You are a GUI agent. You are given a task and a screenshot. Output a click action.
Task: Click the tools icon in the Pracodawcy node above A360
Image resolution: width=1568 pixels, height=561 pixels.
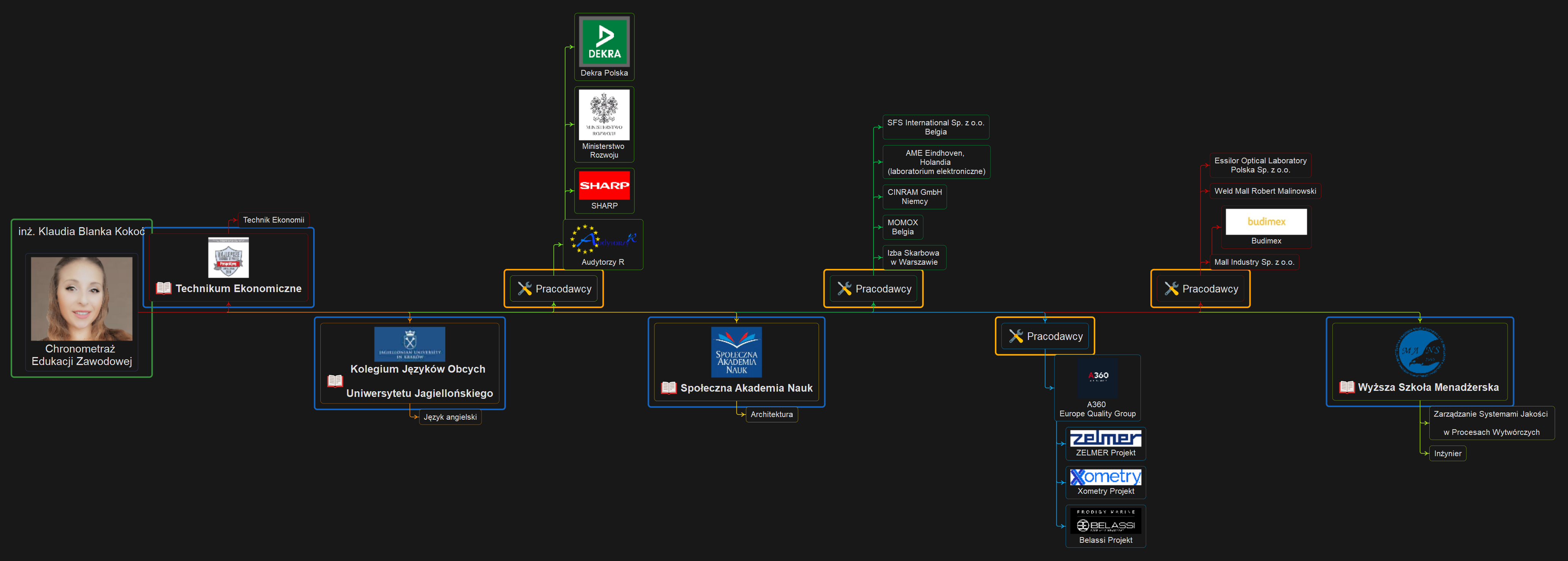coord(1016,336)
